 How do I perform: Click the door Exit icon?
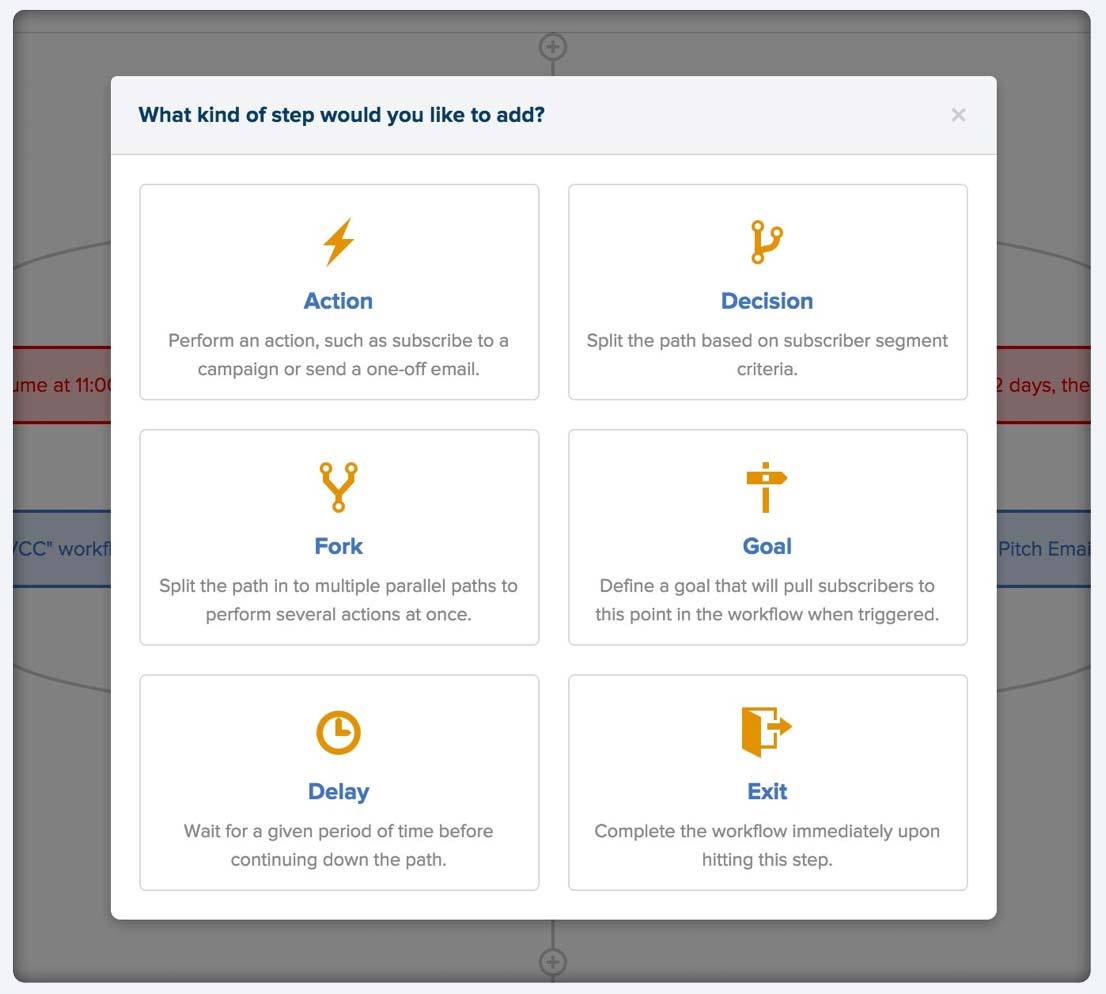tap(767, 732)
